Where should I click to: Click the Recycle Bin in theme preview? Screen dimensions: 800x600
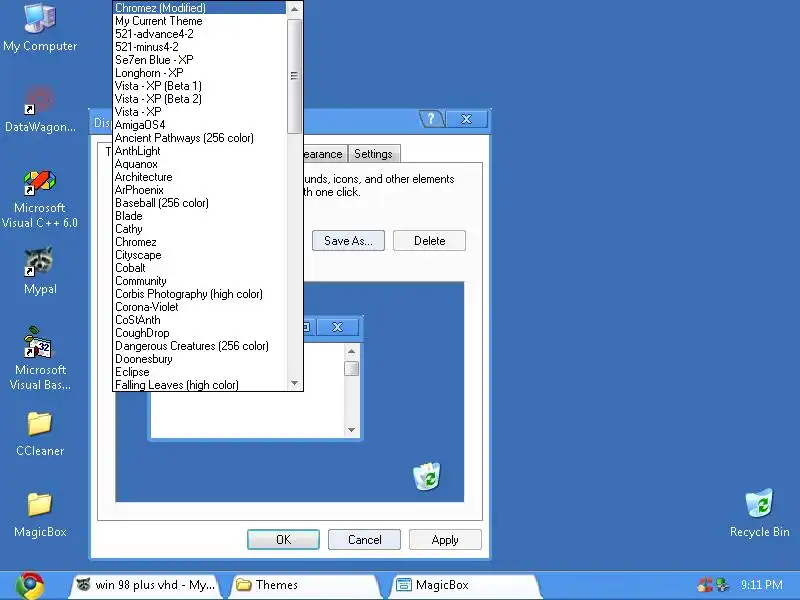tap(427, 477)
